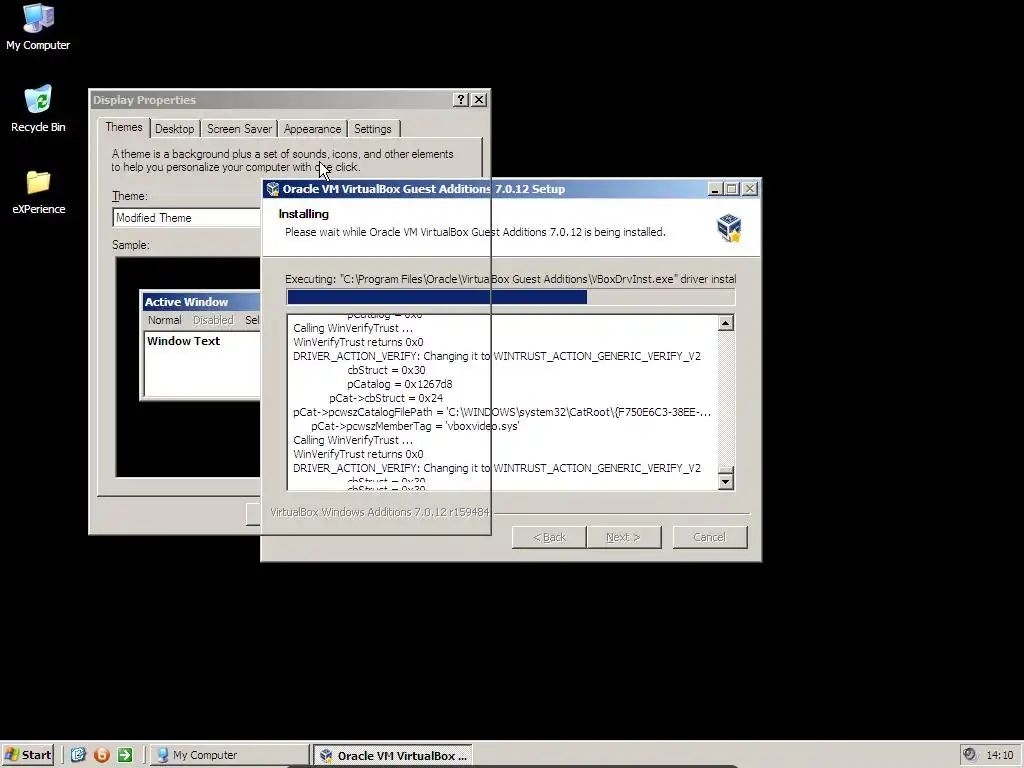The image size is (1024, 768).
Task: Click the 'VirtualBox Windows Additions 7.0.12' footer text
Action: click(379, 512)
